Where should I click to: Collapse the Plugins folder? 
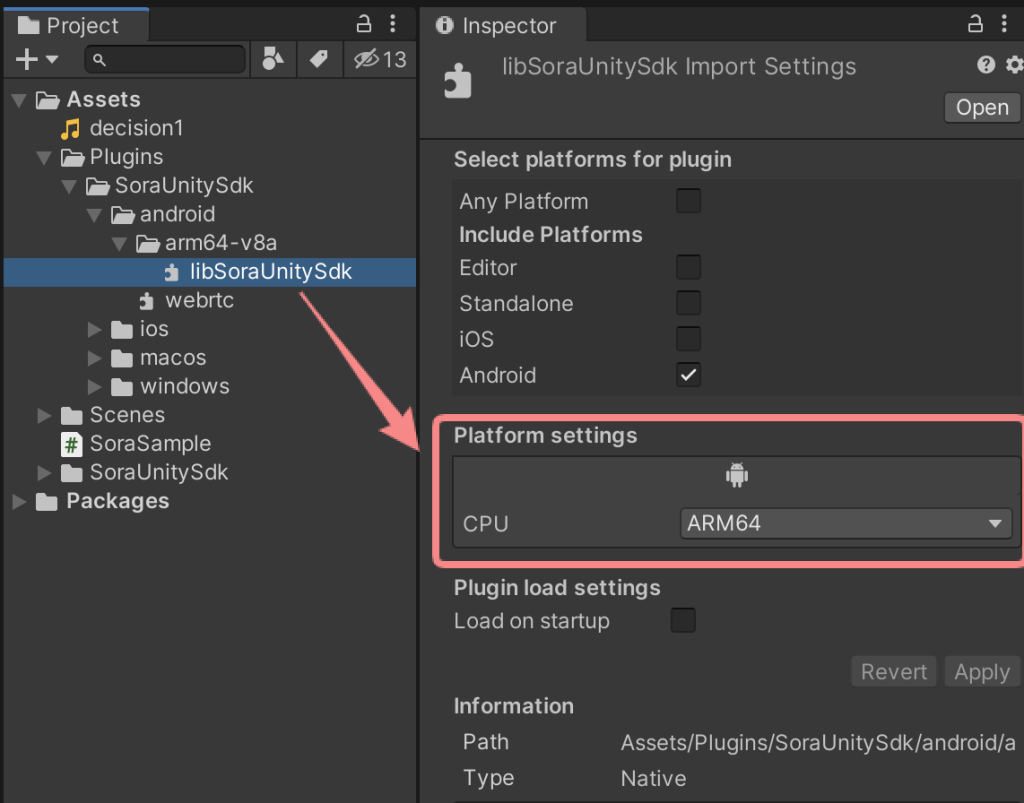point(44,157)
